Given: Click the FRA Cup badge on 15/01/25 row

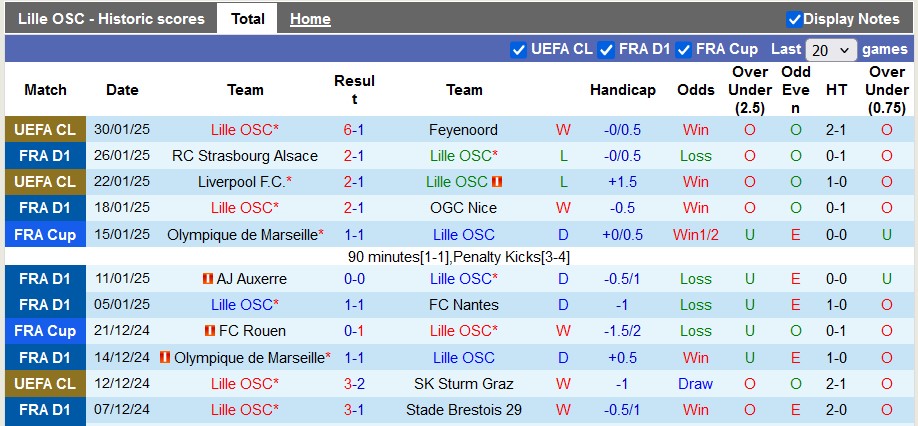Looking at the screenshot, I should (44, 234).
